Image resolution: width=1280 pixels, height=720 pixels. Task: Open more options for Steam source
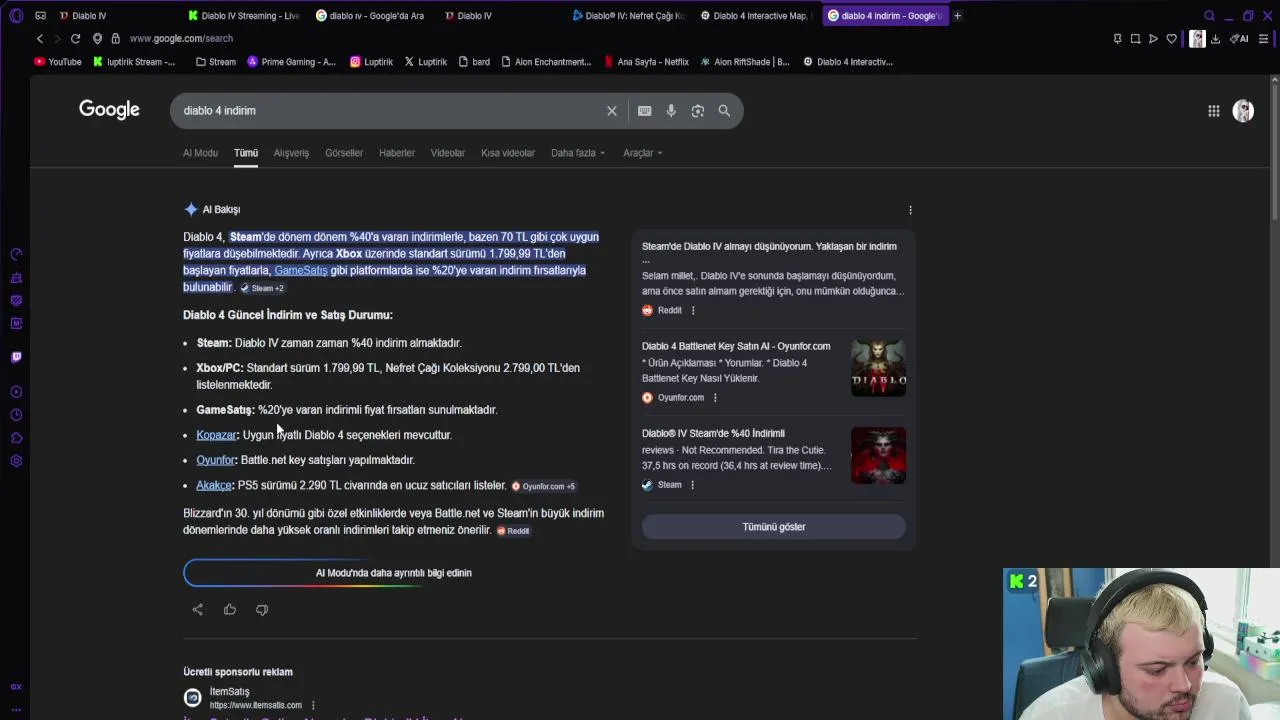coord(692,485)
